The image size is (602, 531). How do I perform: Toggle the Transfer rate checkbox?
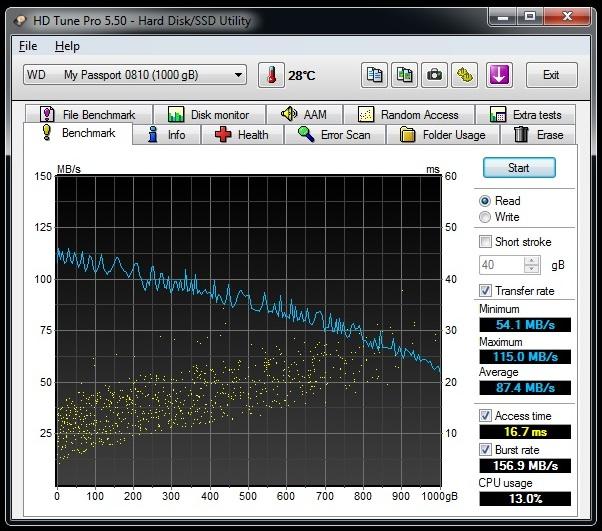point(485,291)
